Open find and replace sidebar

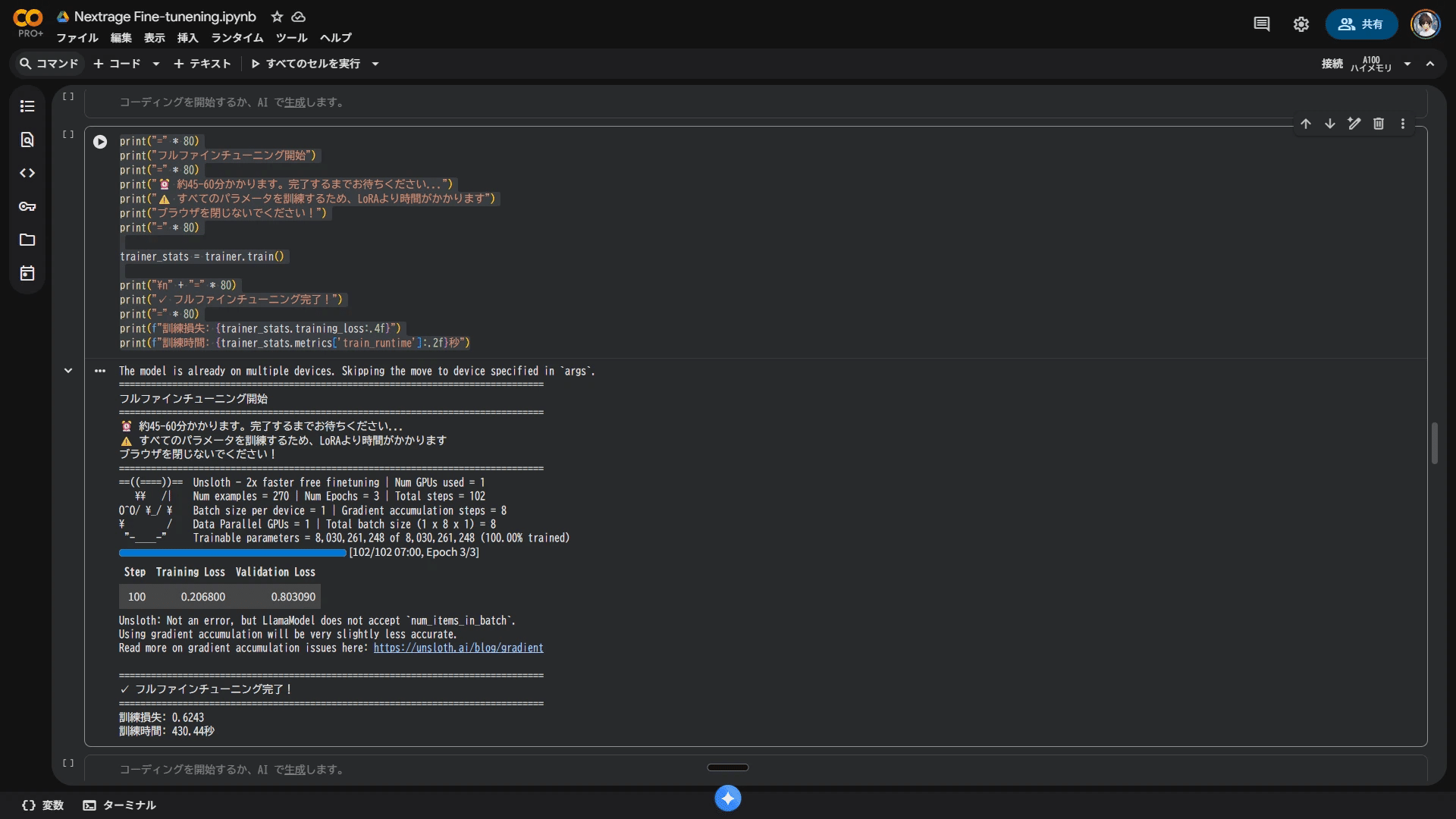(27, 140)
